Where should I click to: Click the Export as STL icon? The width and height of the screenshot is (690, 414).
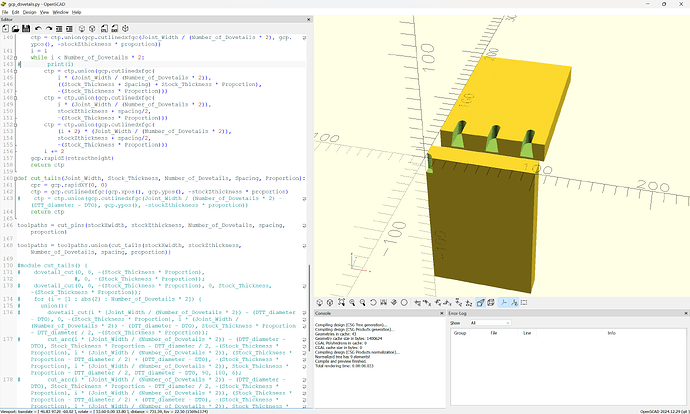coord(104,29)
